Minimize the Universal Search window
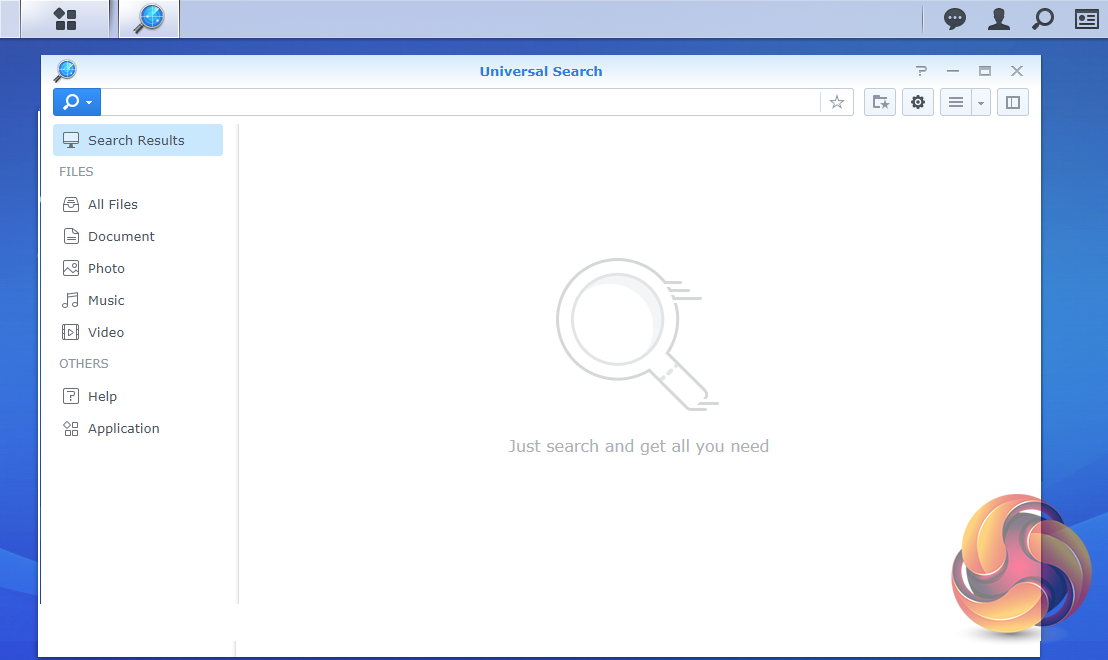The width and height of the screenshot is (1108, 660). click(953, 71)
